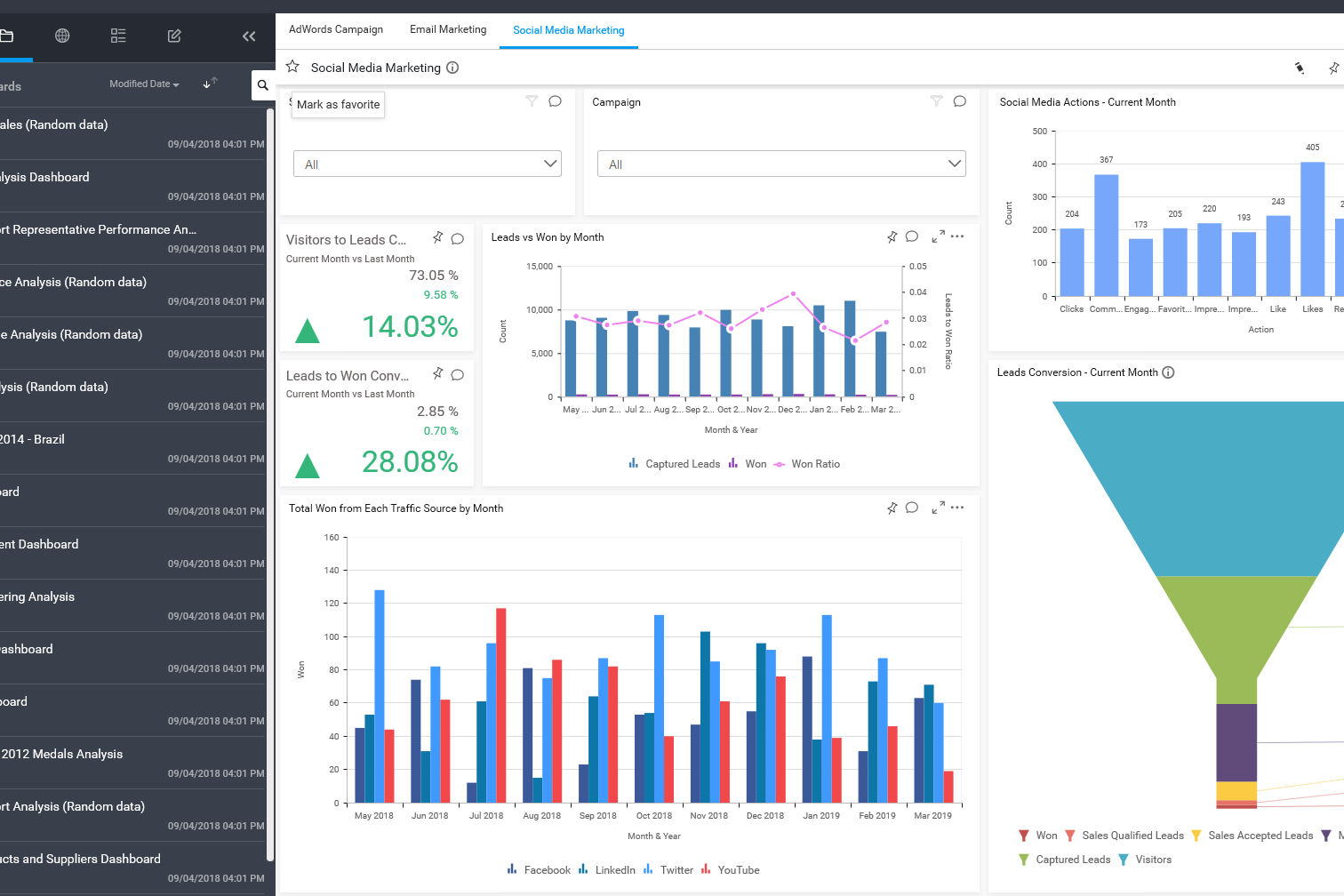
Task: Pin the Visitors to Leads card
Action: (437, 237)
